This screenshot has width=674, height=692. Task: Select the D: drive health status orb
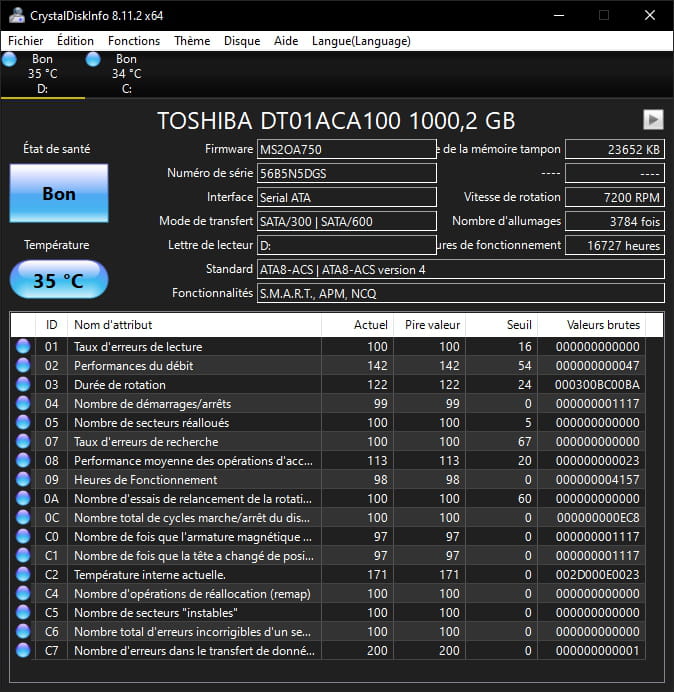(9, 59)
